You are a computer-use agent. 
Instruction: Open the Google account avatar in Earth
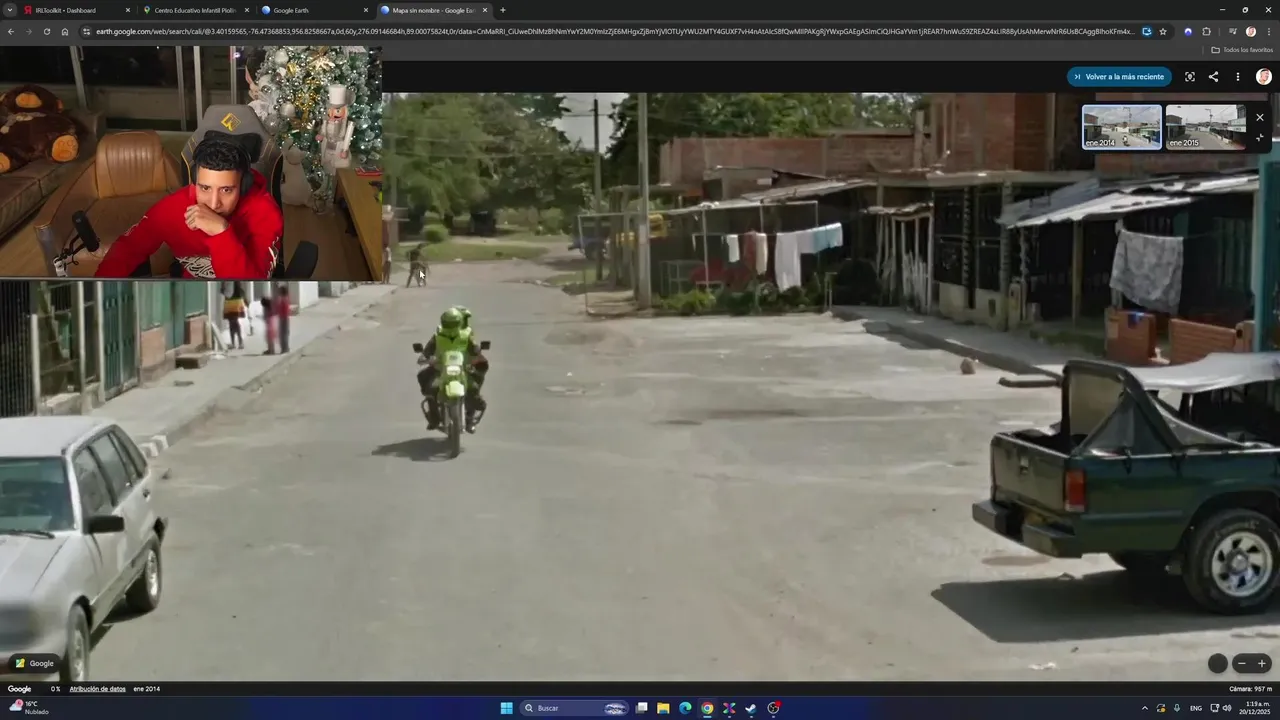pos(1264,77)
